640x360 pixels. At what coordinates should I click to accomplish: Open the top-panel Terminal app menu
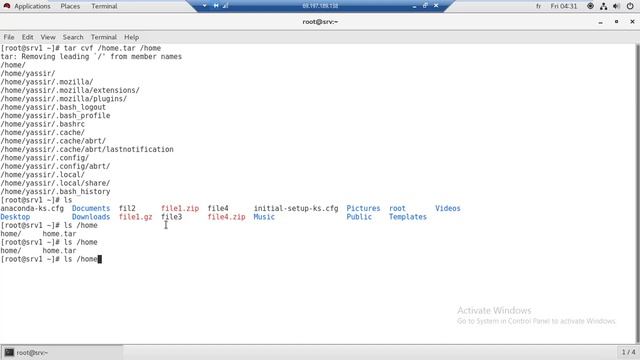(104, 6)
